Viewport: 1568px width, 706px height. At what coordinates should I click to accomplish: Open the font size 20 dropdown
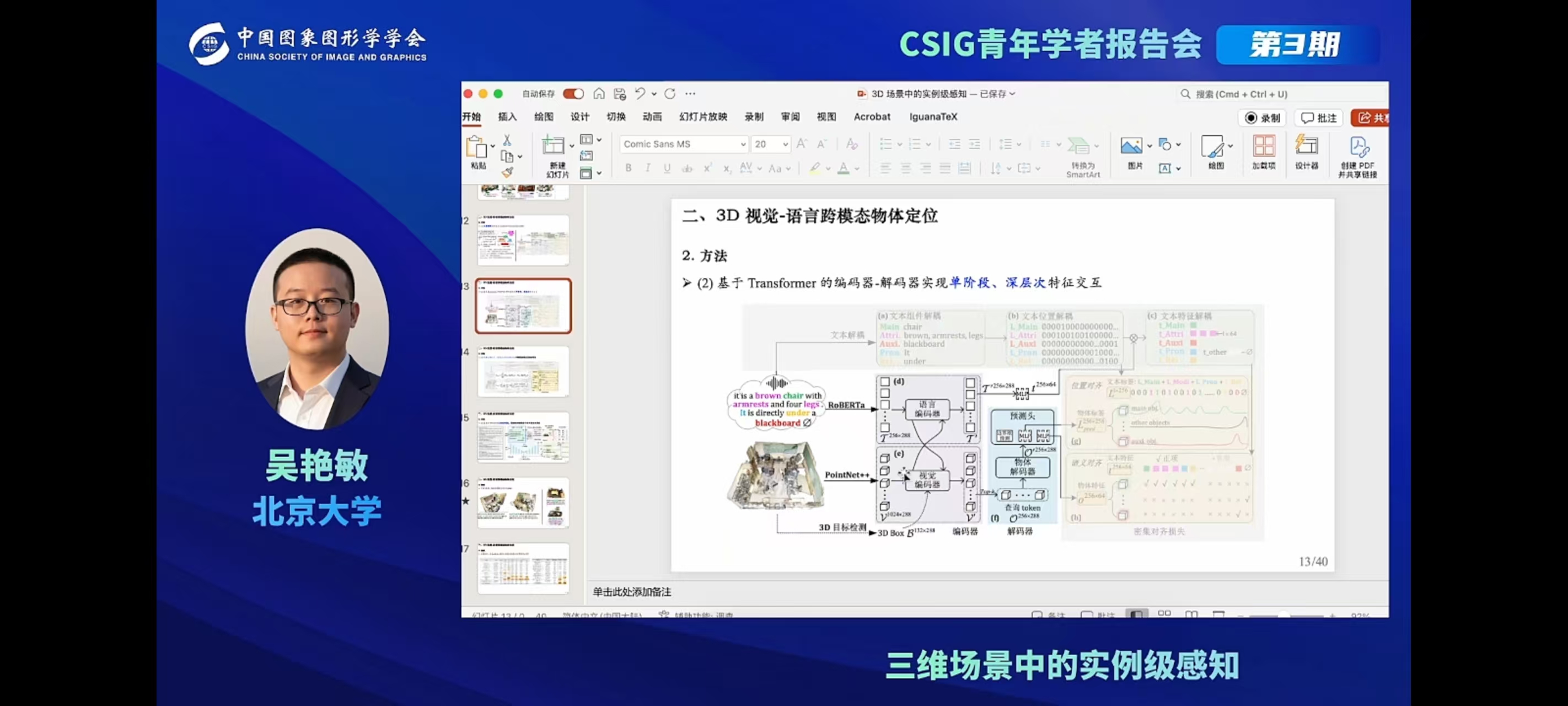click(x=785, y=145)
